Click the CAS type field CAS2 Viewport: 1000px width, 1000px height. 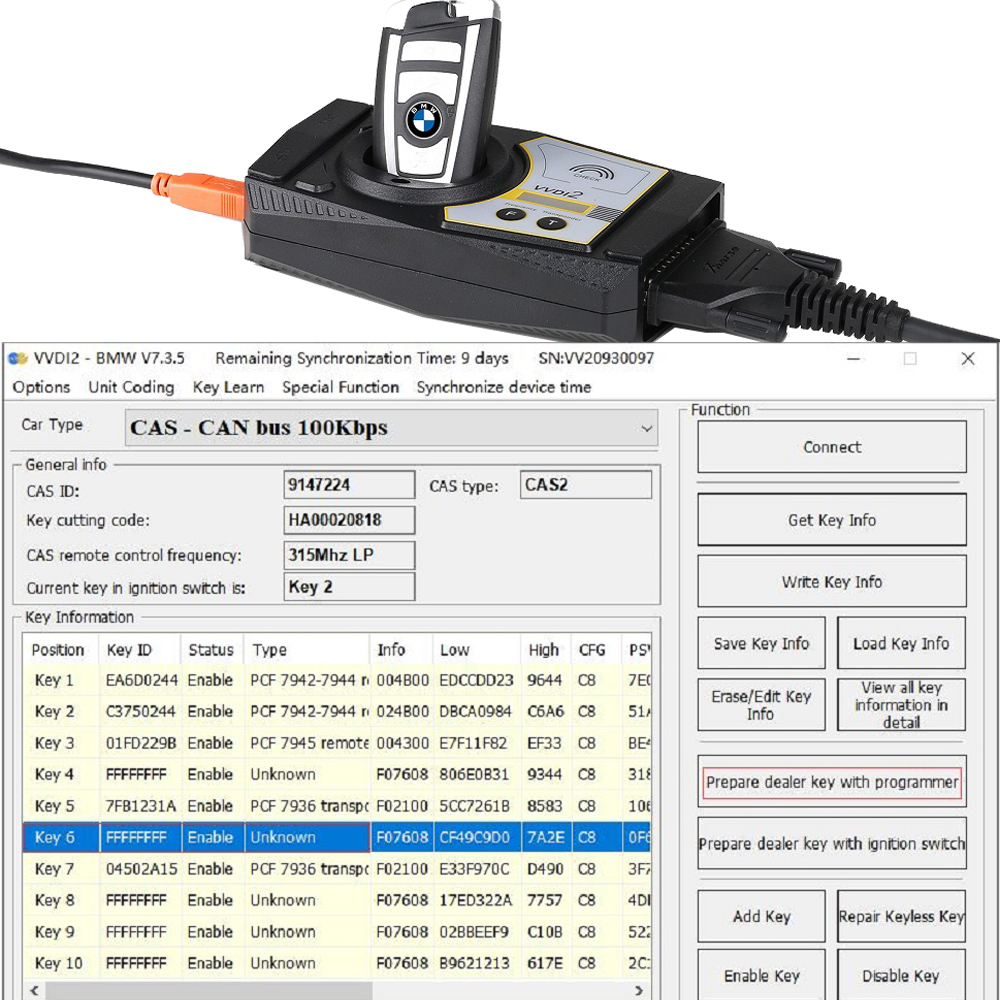tap(585, 485)
